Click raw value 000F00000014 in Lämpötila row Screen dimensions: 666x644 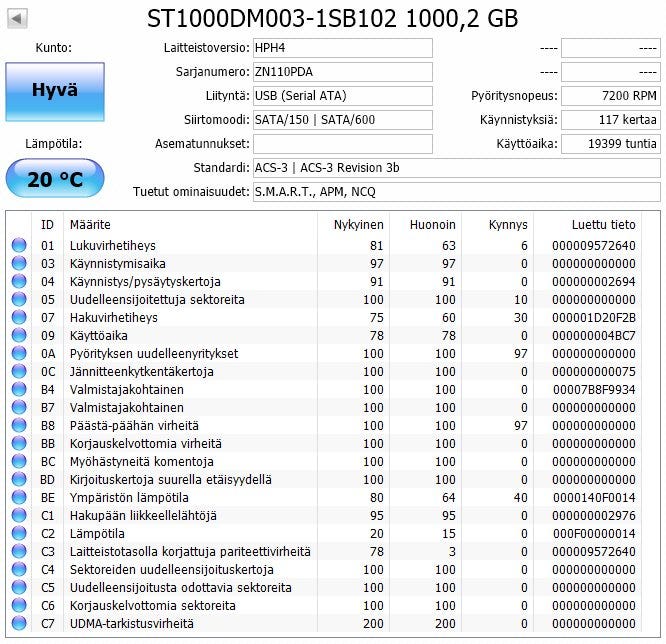point(594,534)
